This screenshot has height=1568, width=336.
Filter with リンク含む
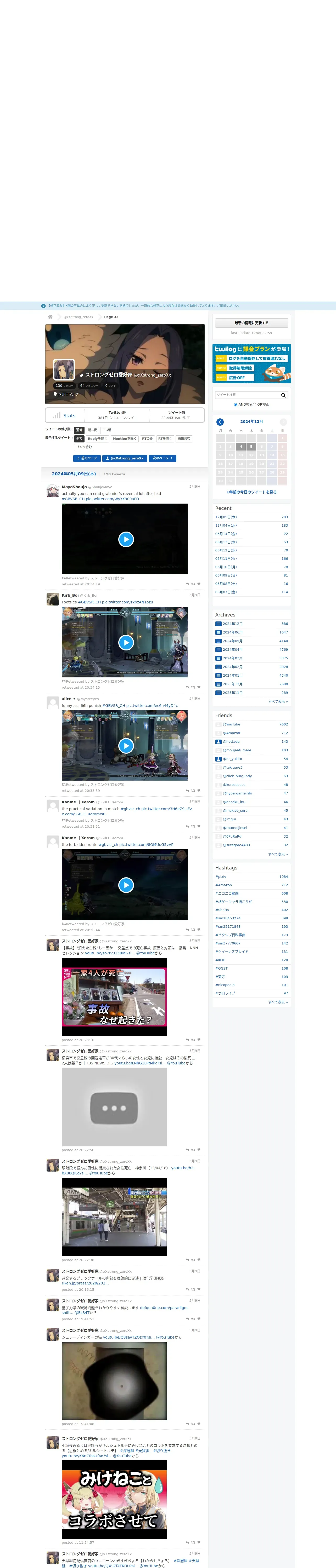pyautogui.click(x=84, y=447)
